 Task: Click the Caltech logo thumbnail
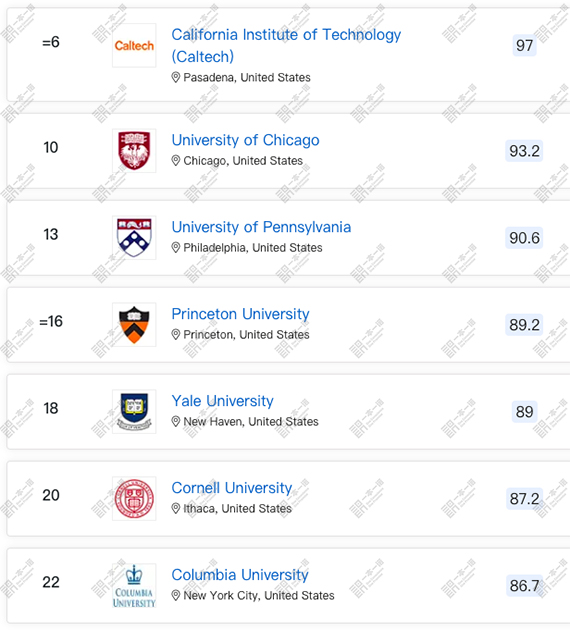click(x=134, y=45)
